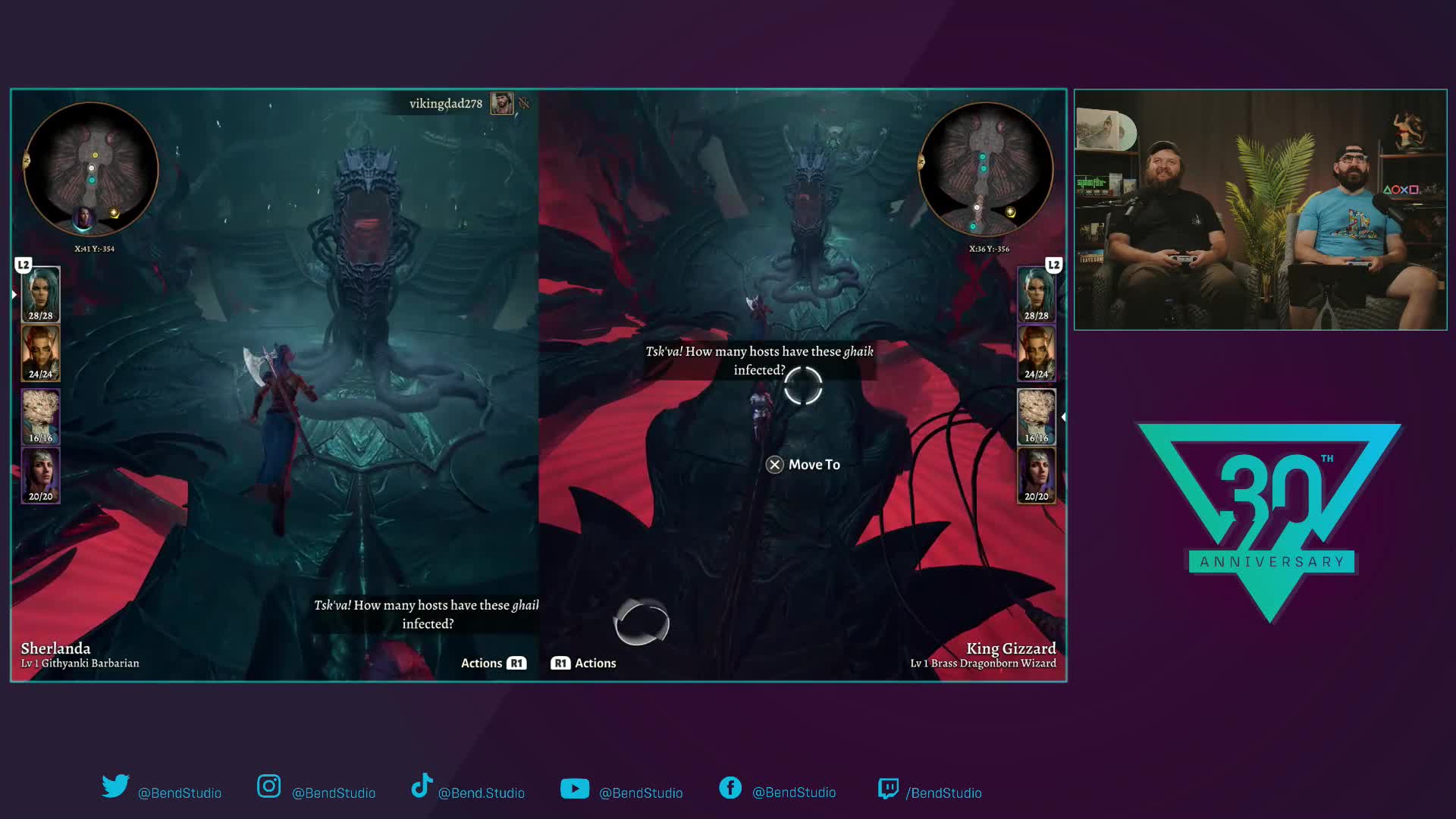
Task: Click the Instagram icon
Action: (268, 786)
